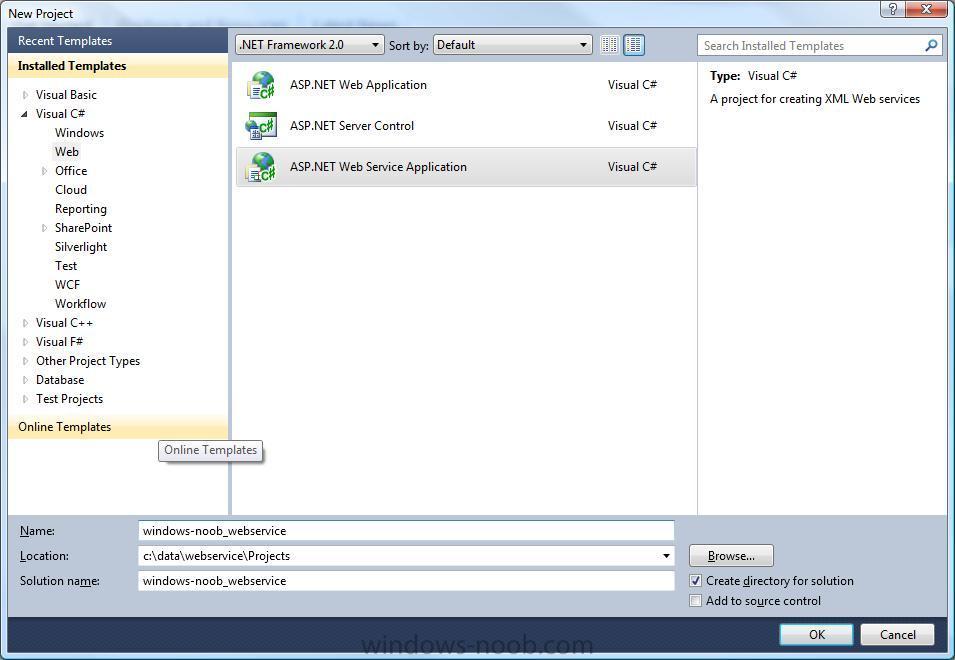Open the Sort by Default dropdown

[512, 45]
